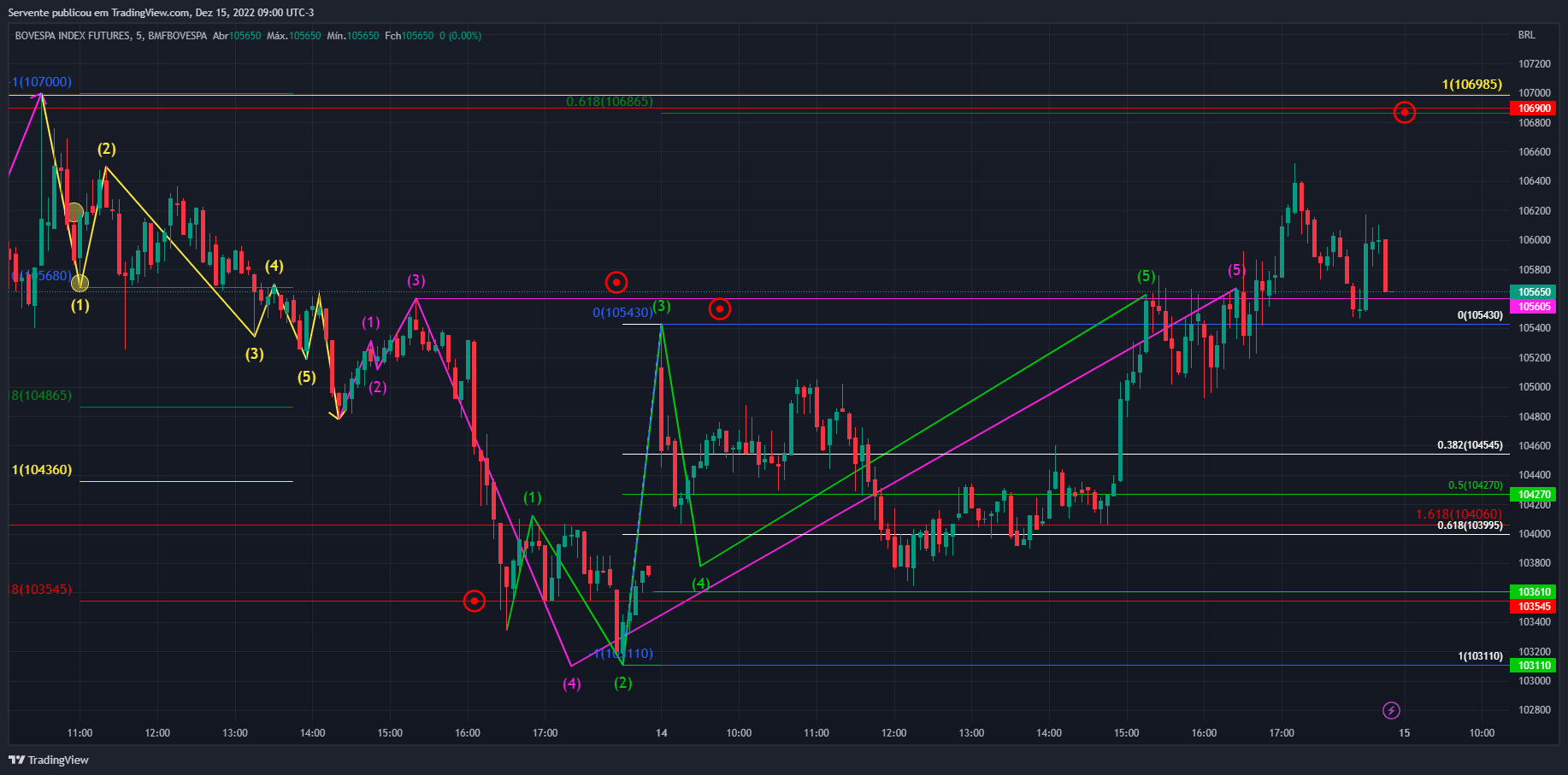The width and height of the screenshot is (1568, 775).
Task: Click the date 15 on time axis
Action: (1404, 732)
